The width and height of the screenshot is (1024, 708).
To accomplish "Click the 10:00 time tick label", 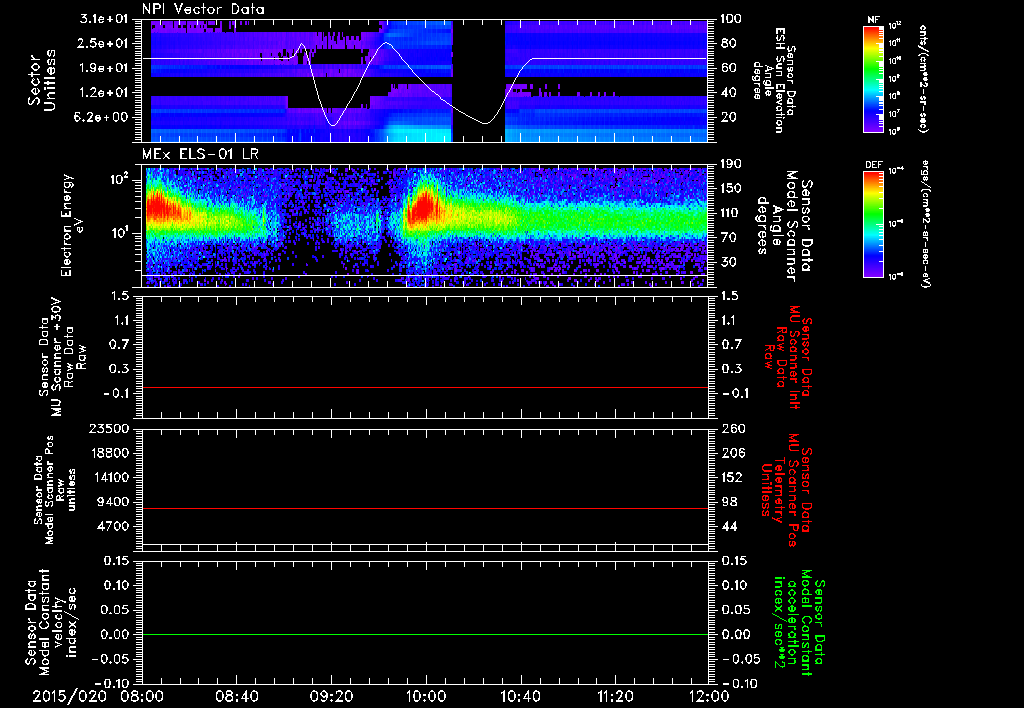I will [426, 696].
